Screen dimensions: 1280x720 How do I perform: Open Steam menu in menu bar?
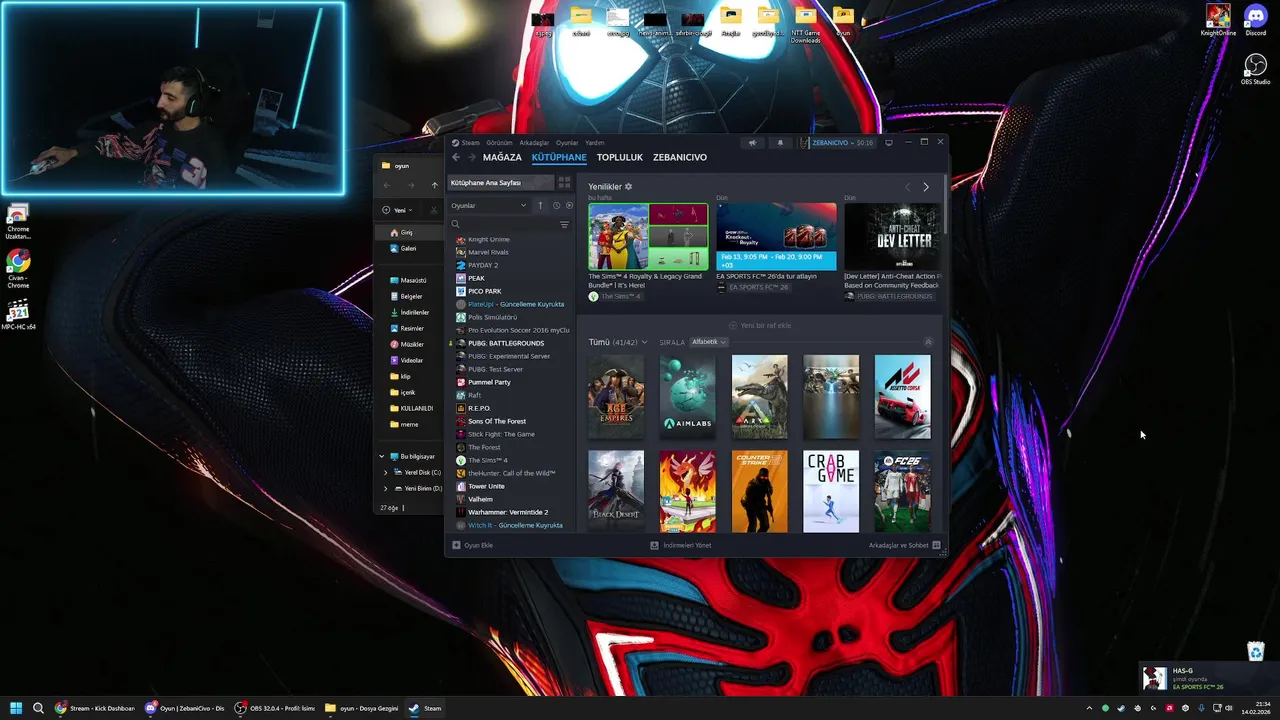click(x=466, y=143)
